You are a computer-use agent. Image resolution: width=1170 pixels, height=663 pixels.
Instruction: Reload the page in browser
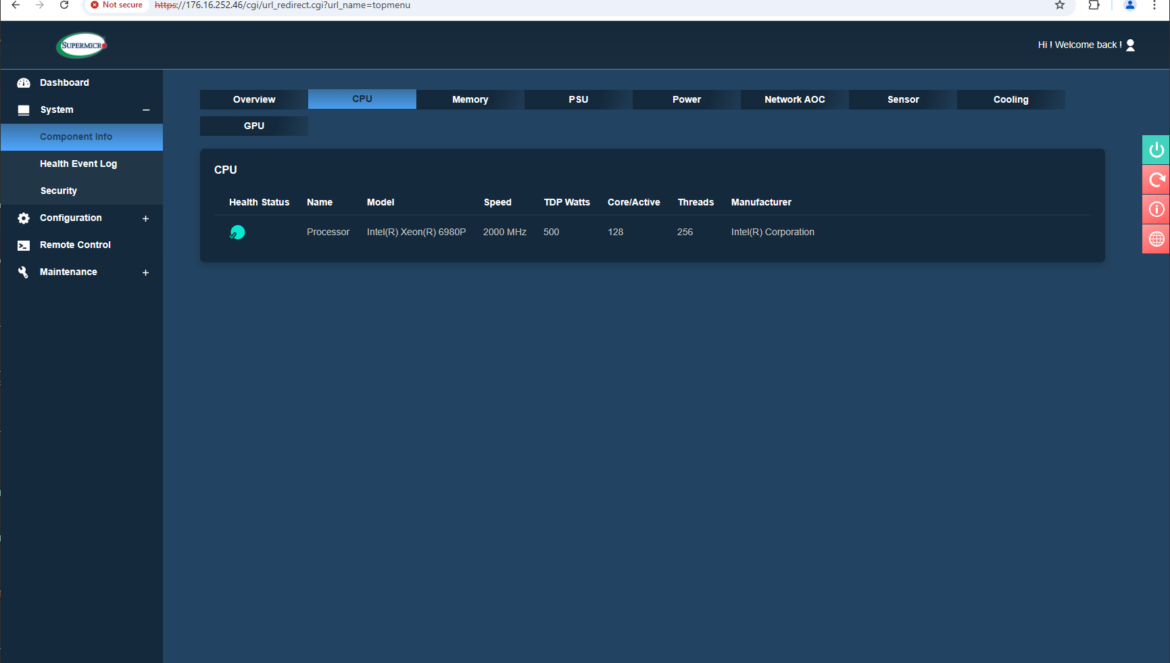coord(64,5)
